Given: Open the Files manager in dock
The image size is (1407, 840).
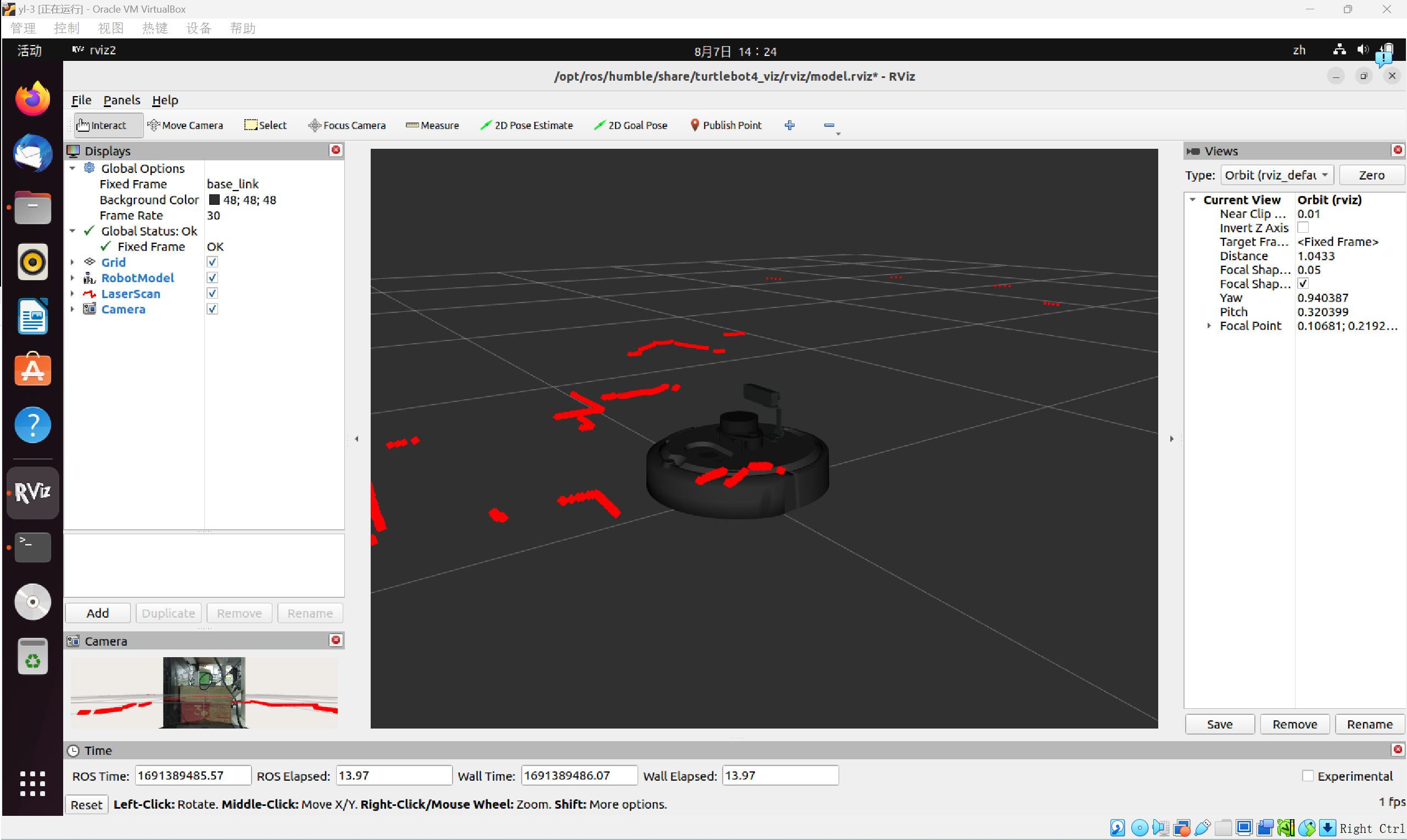Looking at the screenshot, I should point(32,208).
